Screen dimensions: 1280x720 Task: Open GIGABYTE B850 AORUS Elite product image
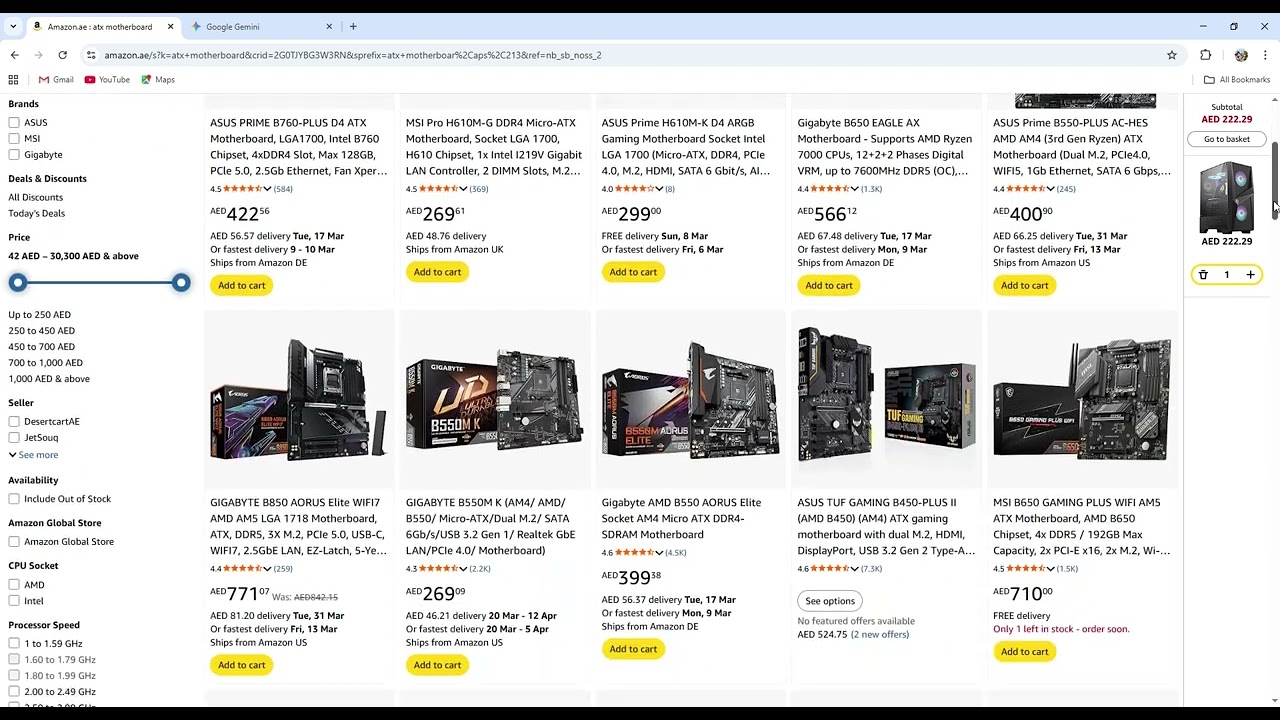pos(298,399)
